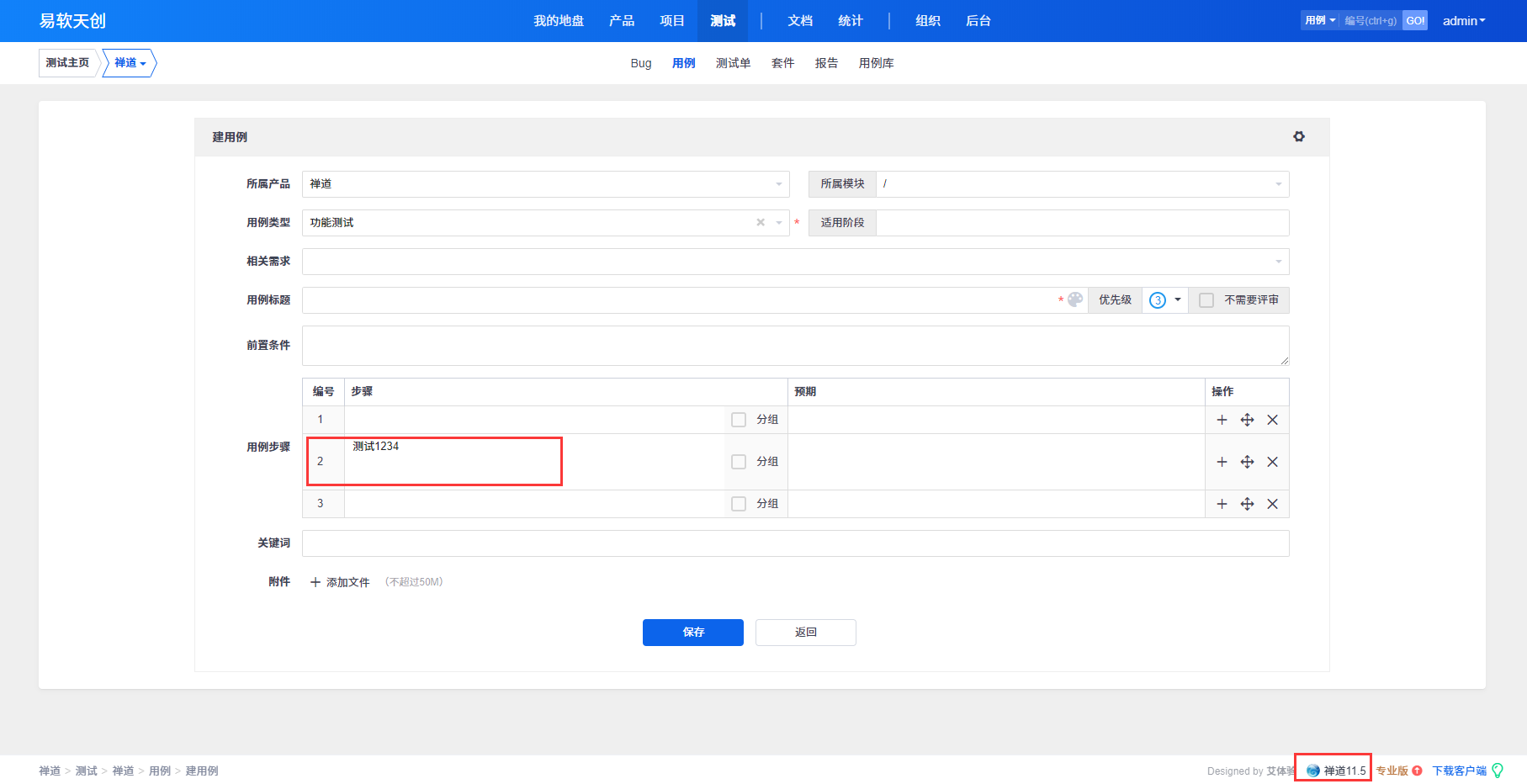The height and width of the screenshot is (784, 1527).
Task: Click into the 前置条件 text area
Action: (795, 346)
